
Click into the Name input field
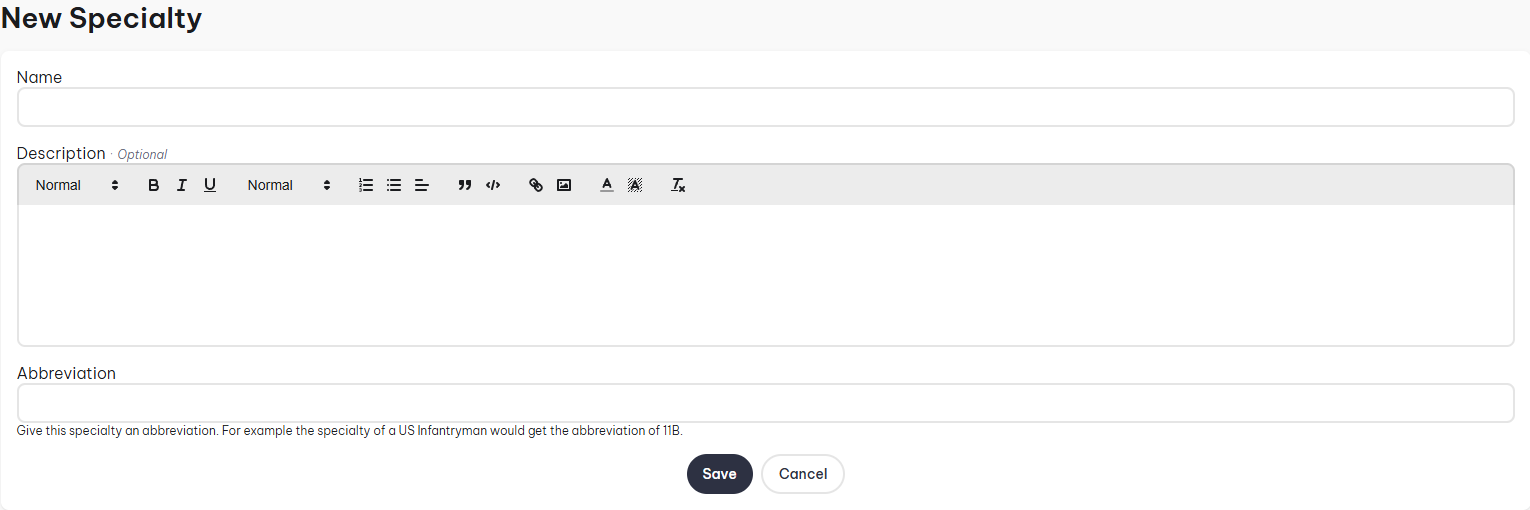[765, 107]
